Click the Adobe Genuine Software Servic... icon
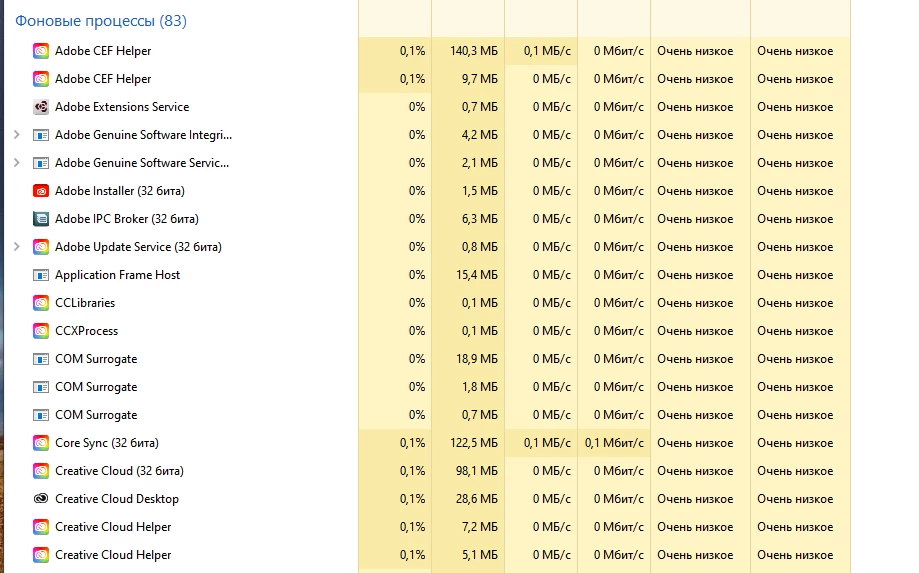This screenshot has height=573, width=919. [x=40, y=163]
